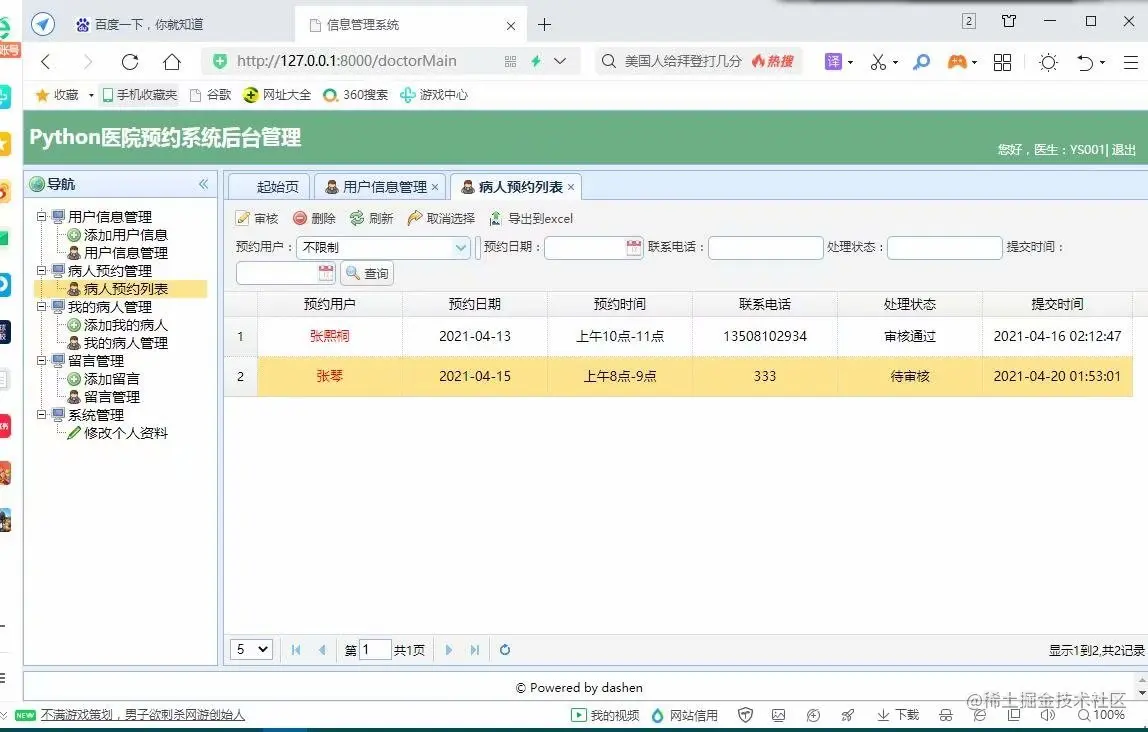Click the 待审核 status cell
This screenshot has width=1148, height=732.
point(910,376)
